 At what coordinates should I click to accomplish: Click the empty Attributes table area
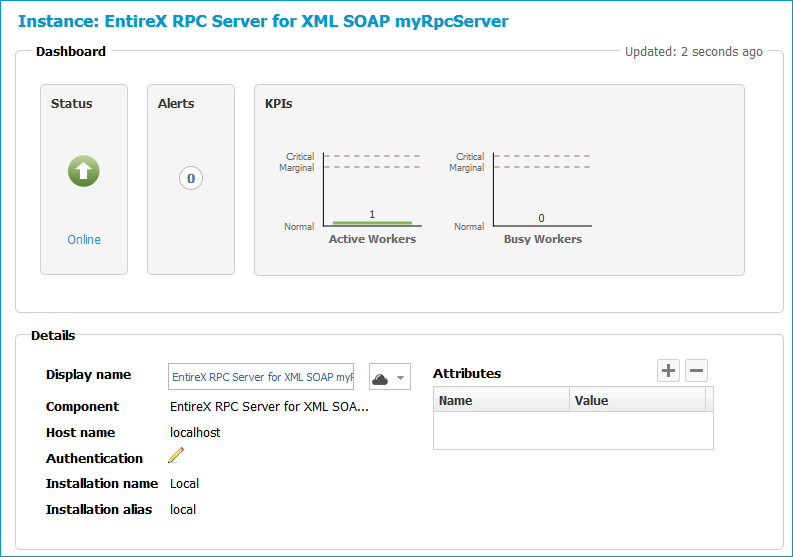coord(574,430)
